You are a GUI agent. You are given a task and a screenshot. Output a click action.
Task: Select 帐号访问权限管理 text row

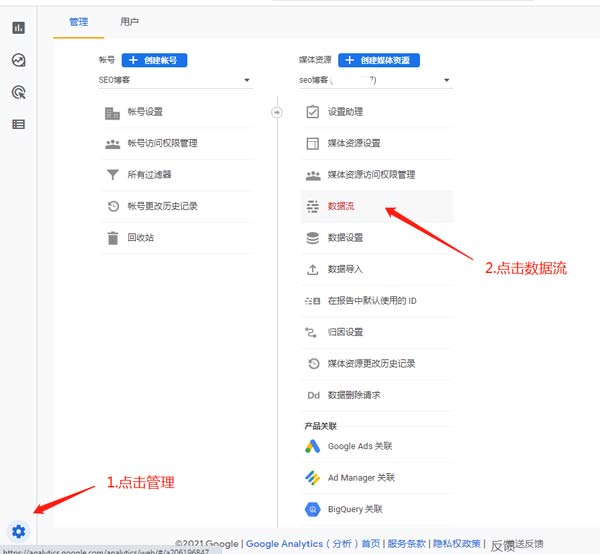(x=163, y=143)
